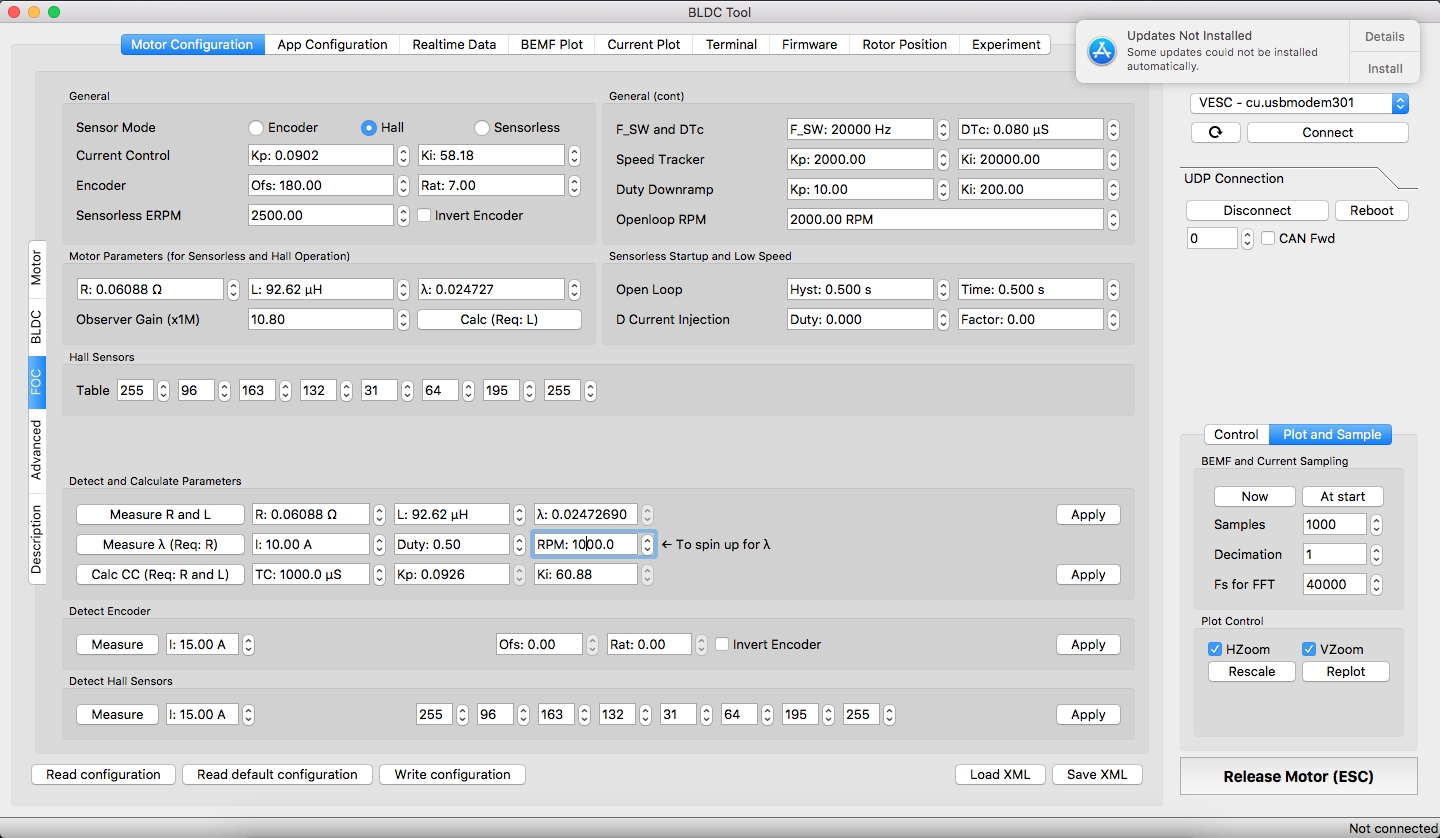Select the Advanced vertical side tab

[x=37, y=450]
